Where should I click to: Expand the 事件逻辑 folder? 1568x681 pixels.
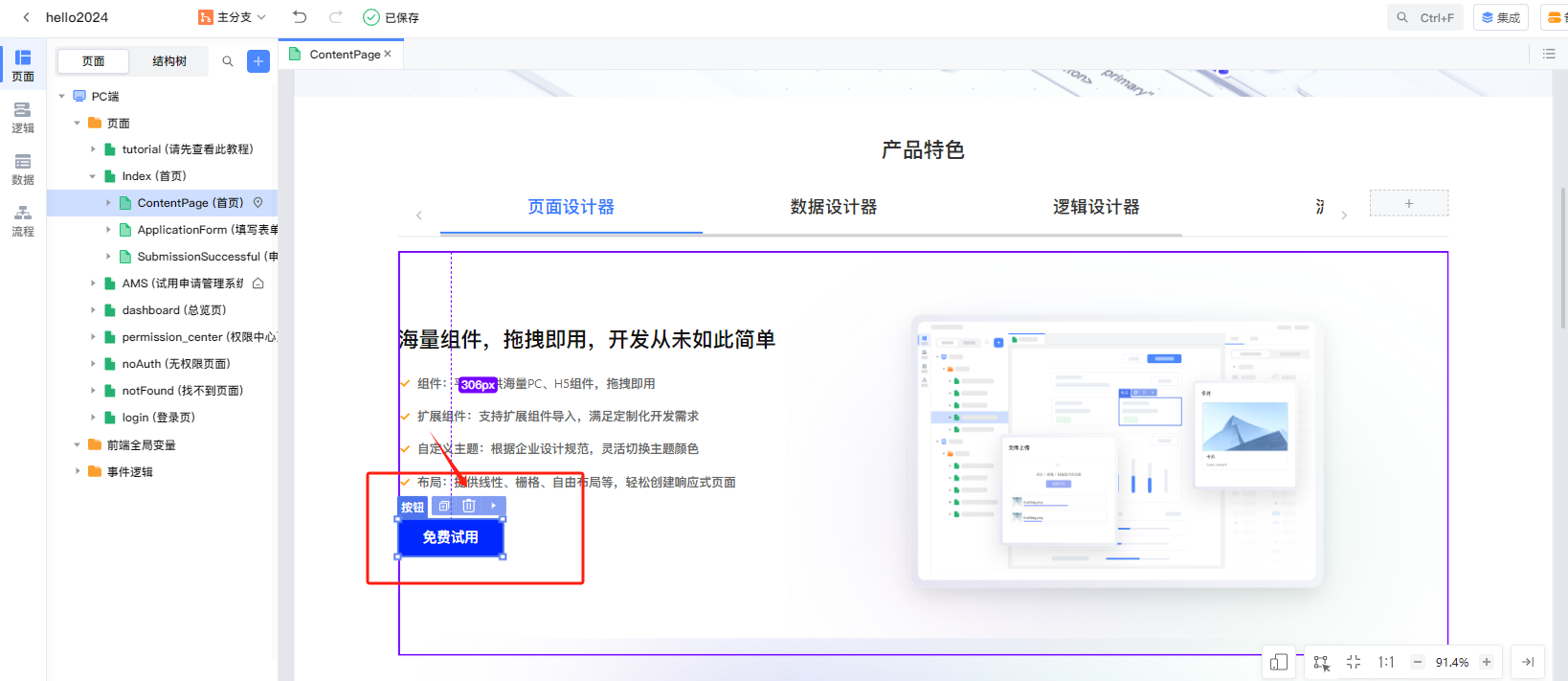click(78, 471)
